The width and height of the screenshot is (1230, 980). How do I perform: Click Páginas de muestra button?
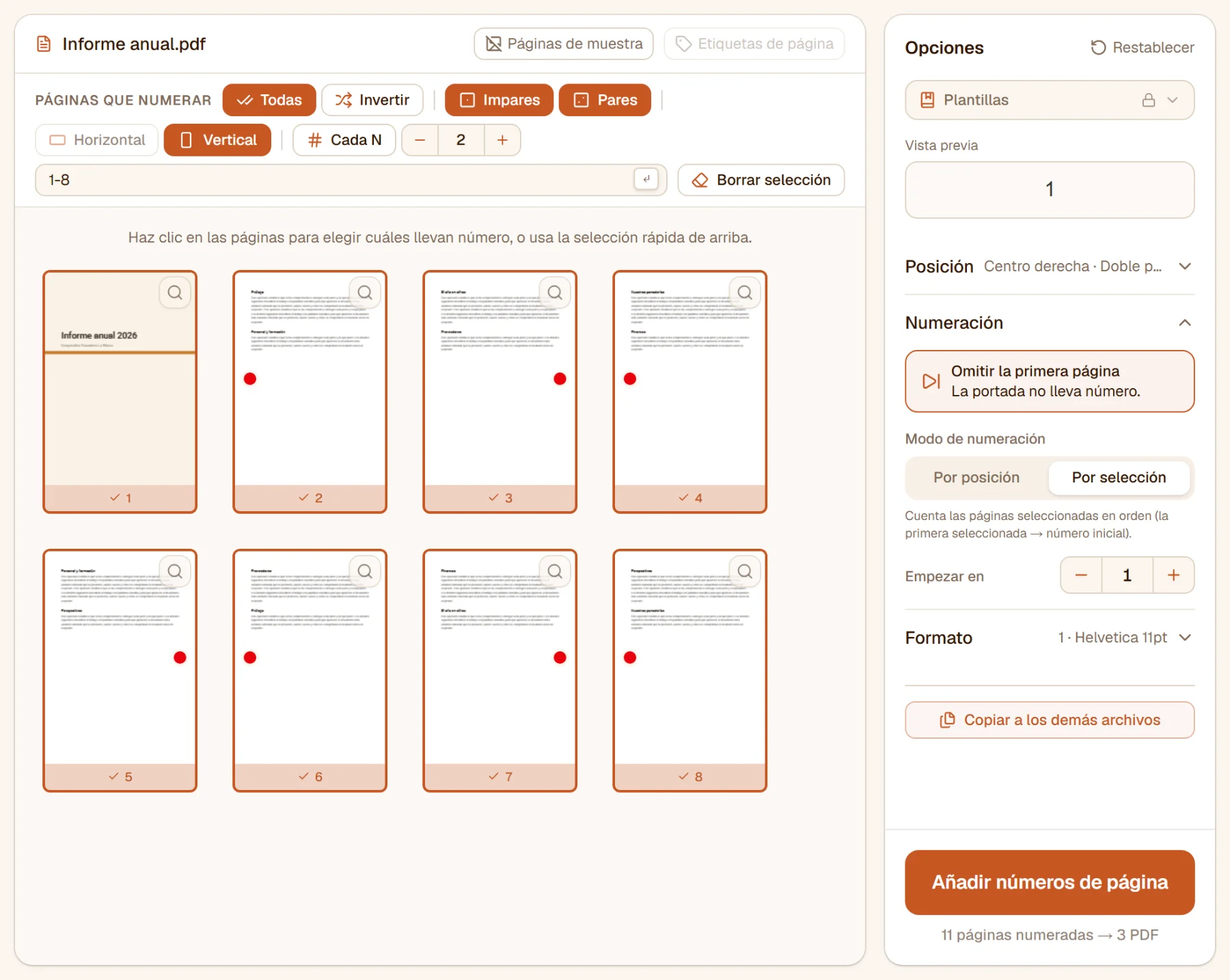564,44
